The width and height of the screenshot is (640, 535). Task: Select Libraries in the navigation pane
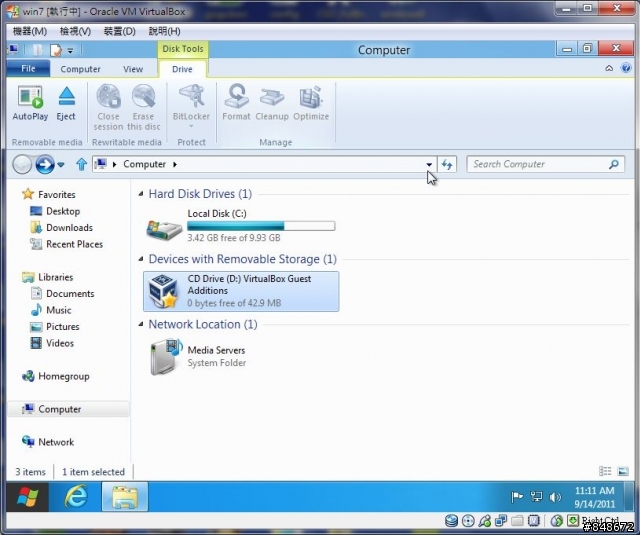click(48, 277)
